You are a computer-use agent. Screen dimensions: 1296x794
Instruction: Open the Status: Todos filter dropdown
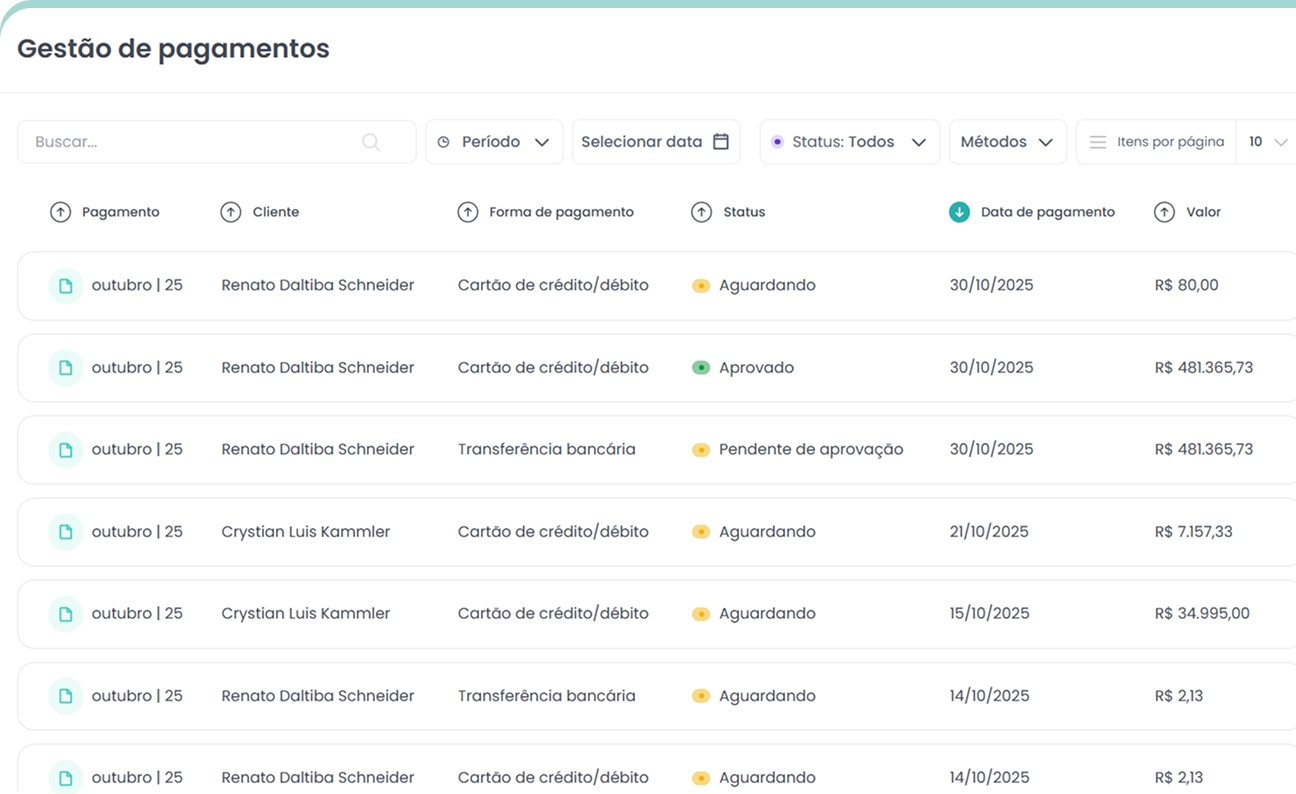click(x=849, y=142)
